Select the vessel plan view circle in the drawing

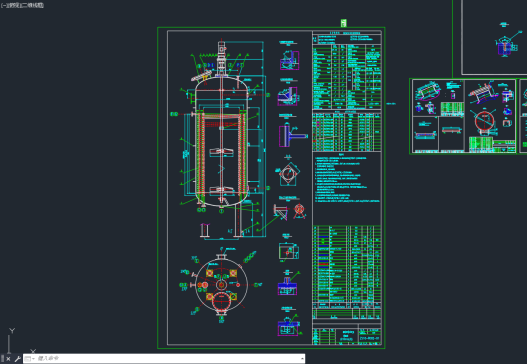tap(221, 285)
